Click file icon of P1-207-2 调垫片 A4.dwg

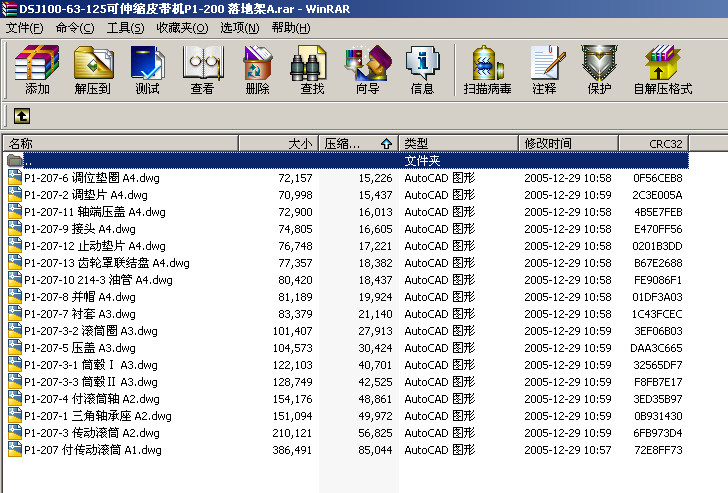[x=15, y=195]
